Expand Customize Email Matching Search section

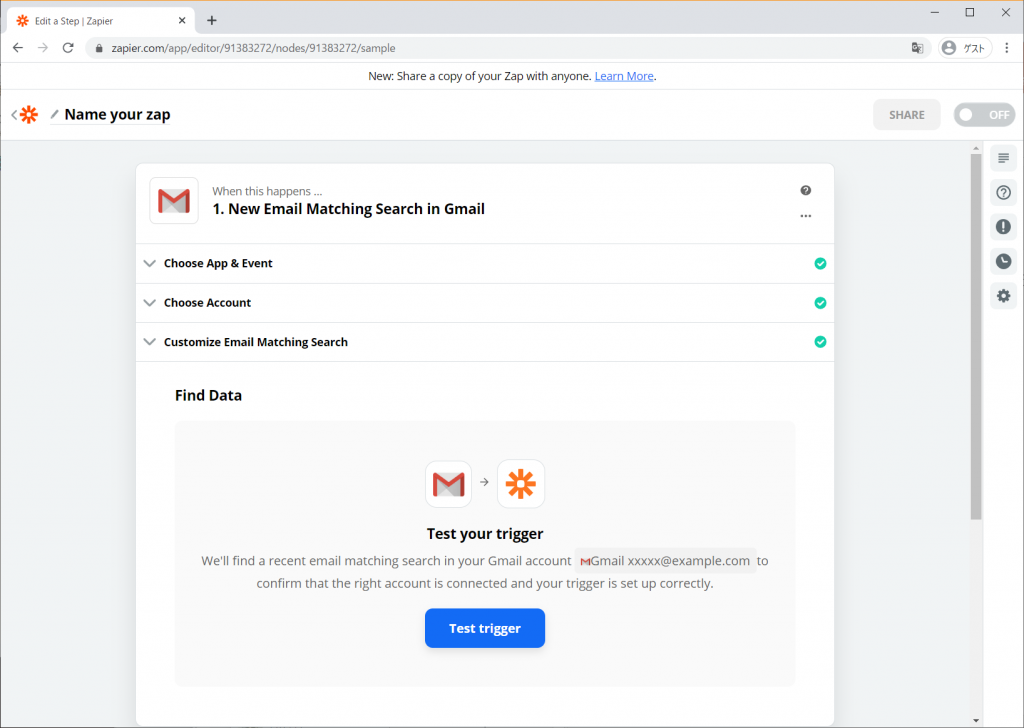click(x=485, y=342)
